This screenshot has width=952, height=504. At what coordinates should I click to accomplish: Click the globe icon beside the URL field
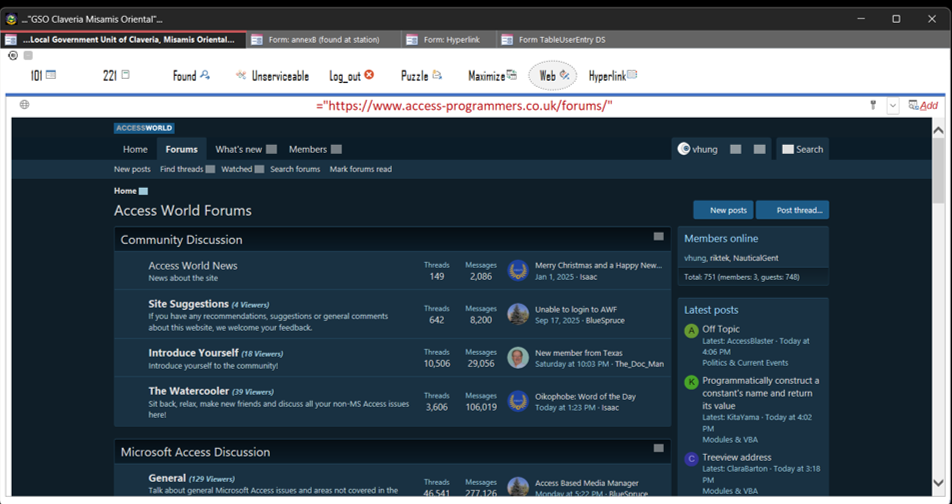click(24, 104)
